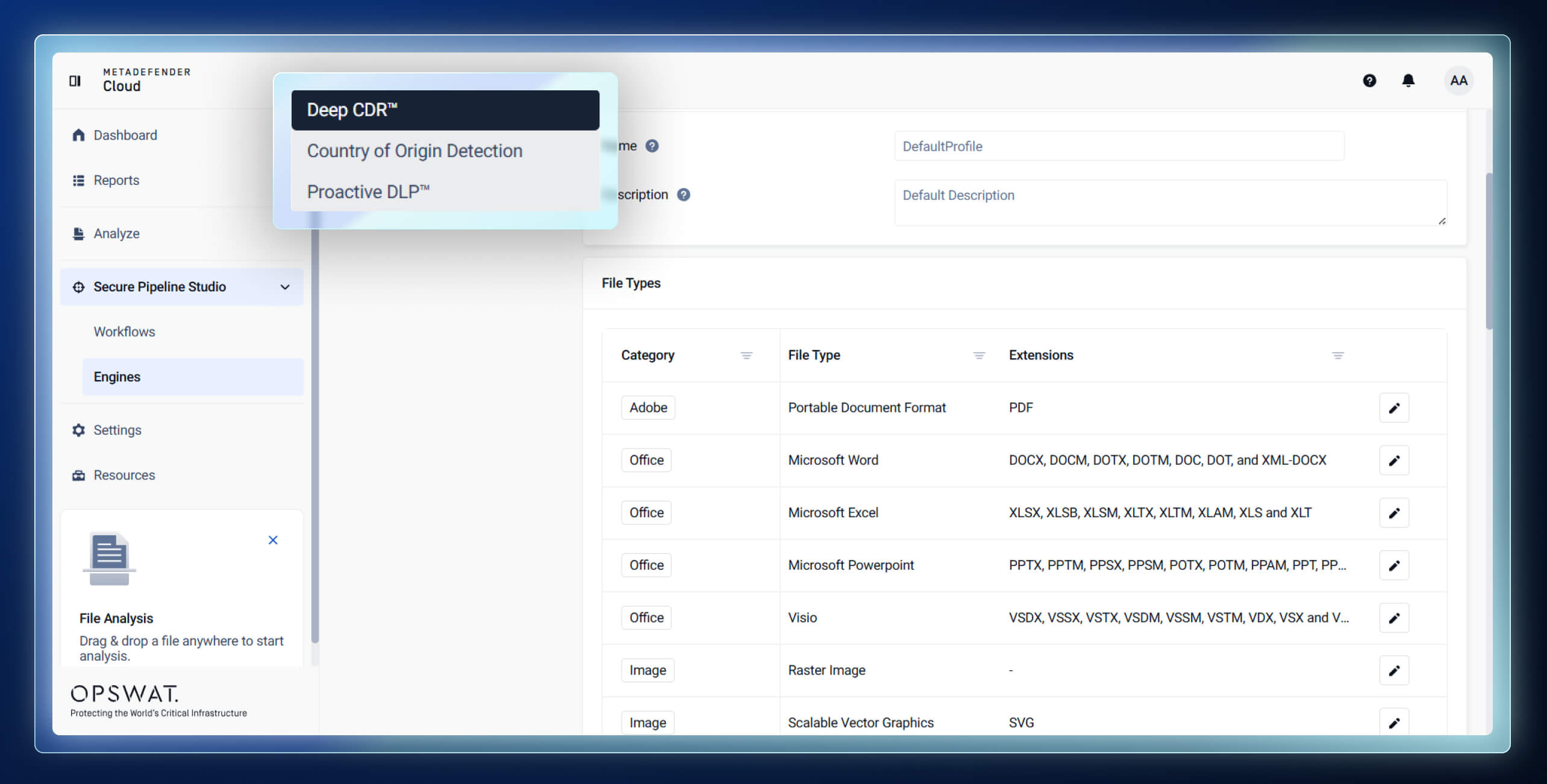Screen dimensions: 1547x784
Task: Open the Extensions column filter
Action: pyautogui.click(x=1337, y=355)
